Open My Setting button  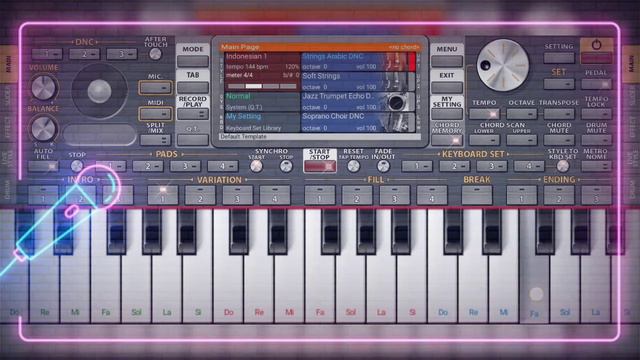click(x=447, y=114)
